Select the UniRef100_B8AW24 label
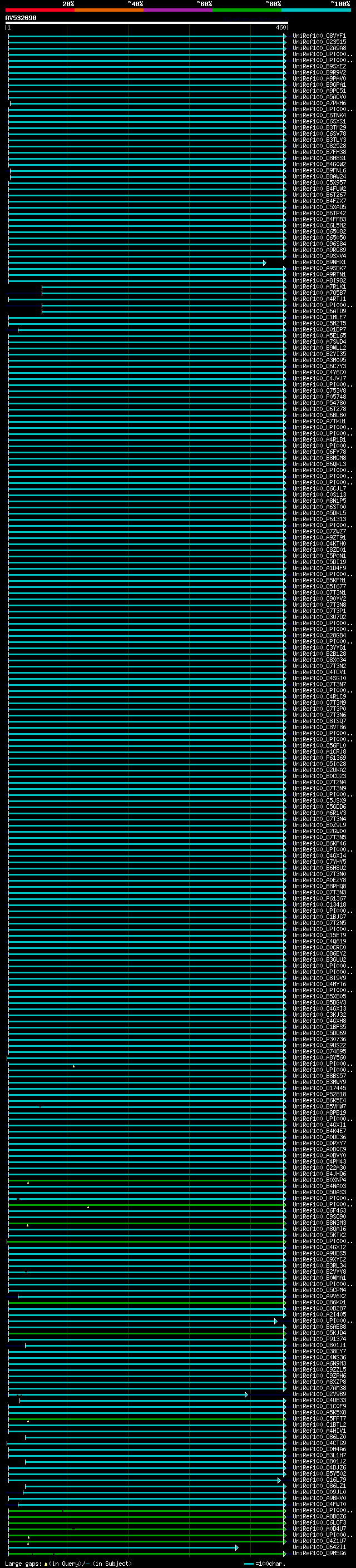Image resolution: width=356 pixels, height=1568 pixels. coord(319,176)
